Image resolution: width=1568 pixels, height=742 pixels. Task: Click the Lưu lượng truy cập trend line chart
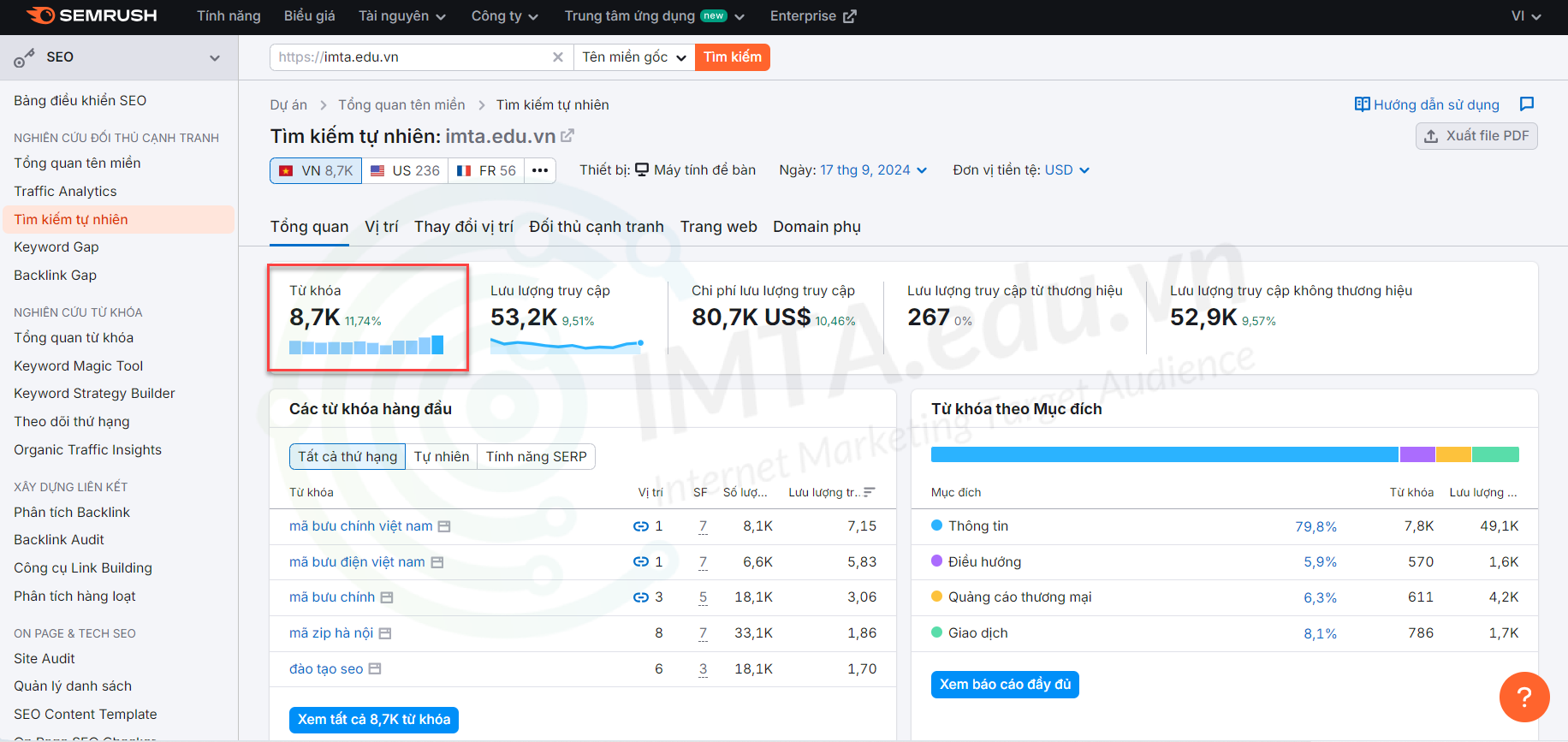pyautogui.click(x=567, y=345)
